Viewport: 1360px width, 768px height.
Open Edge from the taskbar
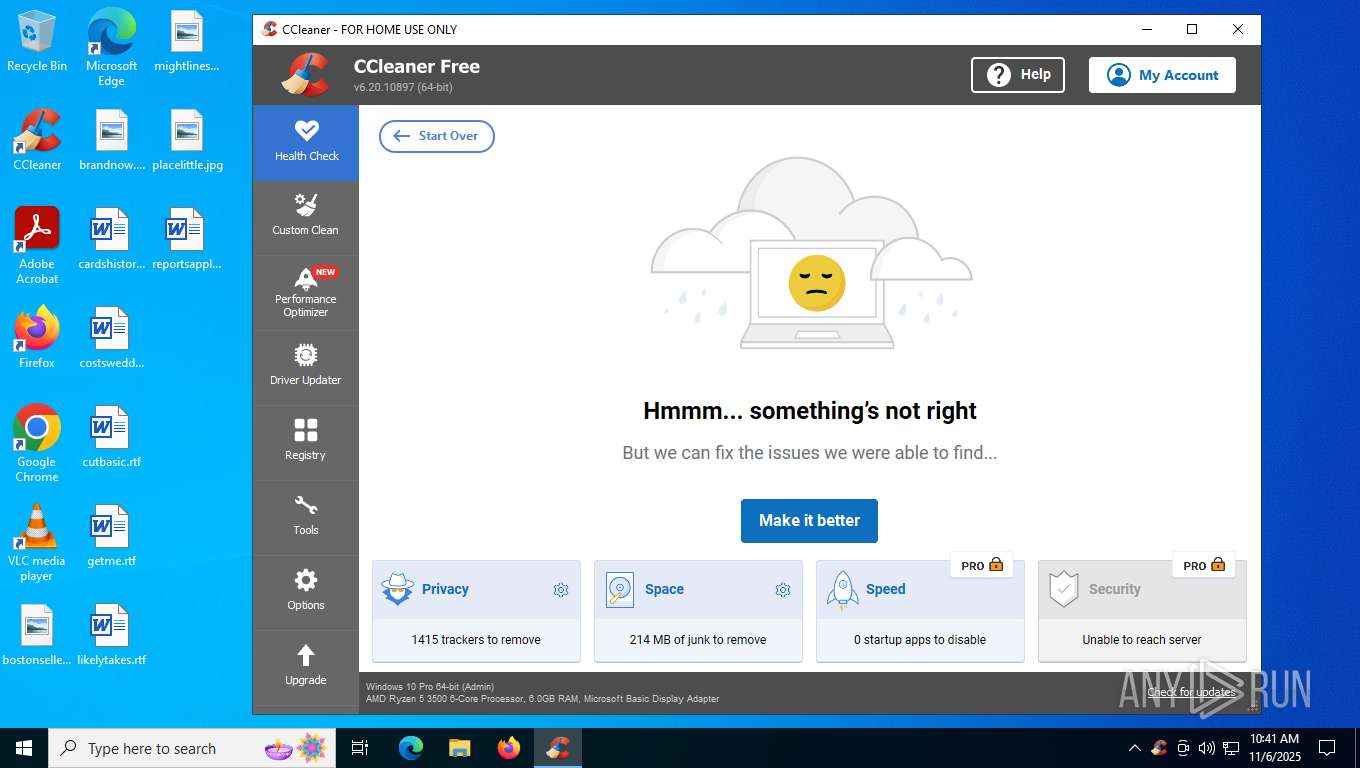click(411, 748)
